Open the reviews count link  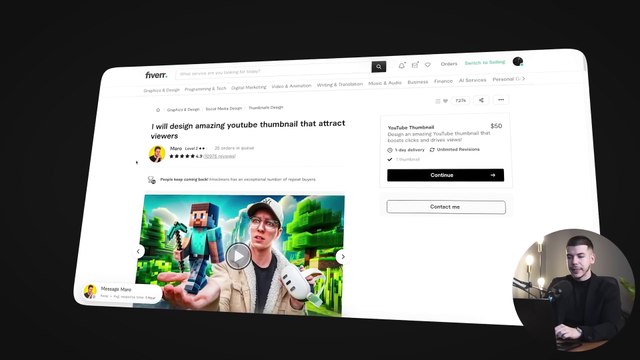pyautogui.click(x=220, y=156)
